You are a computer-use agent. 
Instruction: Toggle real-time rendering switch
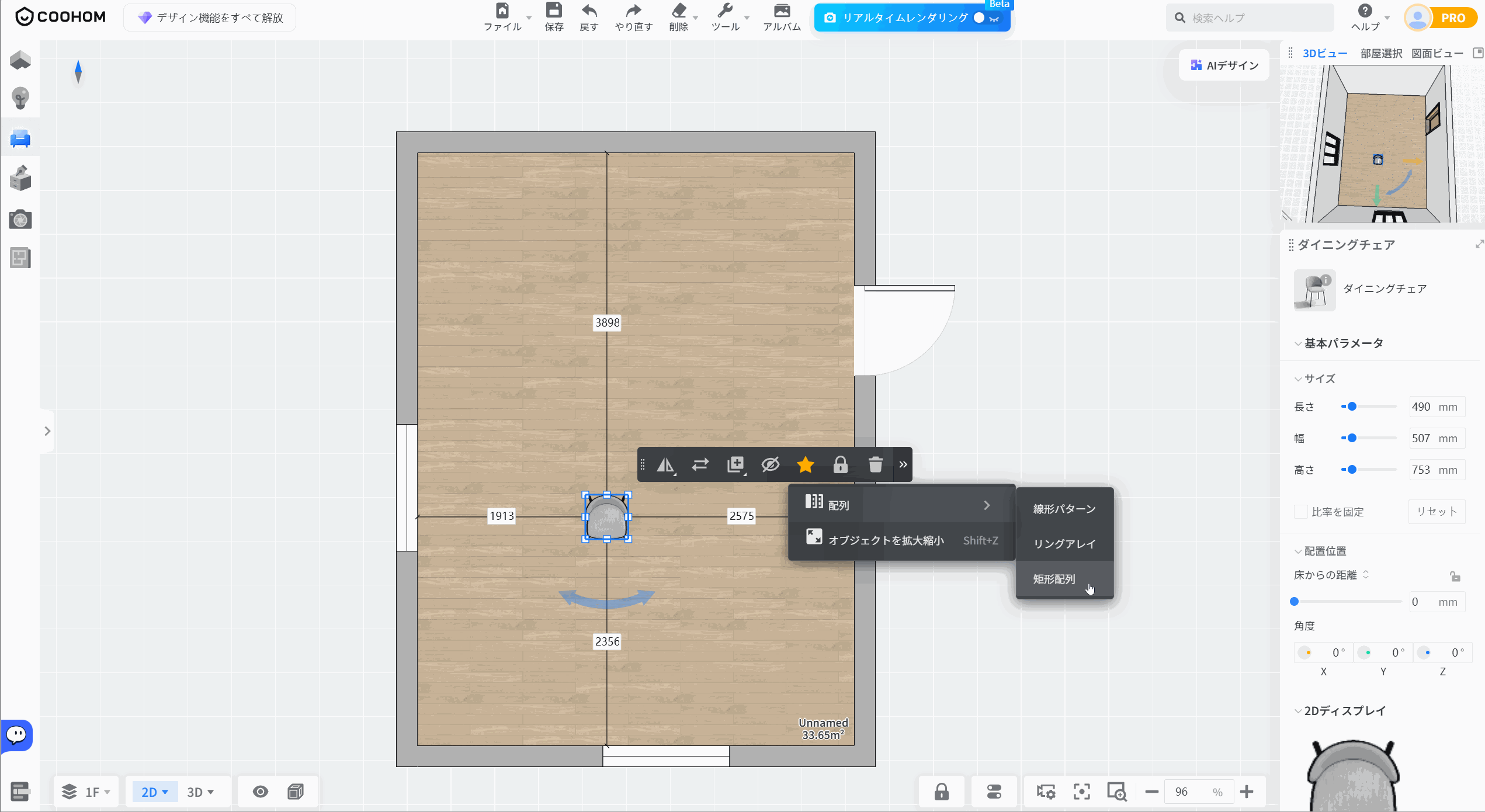pyautogui.click(x=986, y=18)
